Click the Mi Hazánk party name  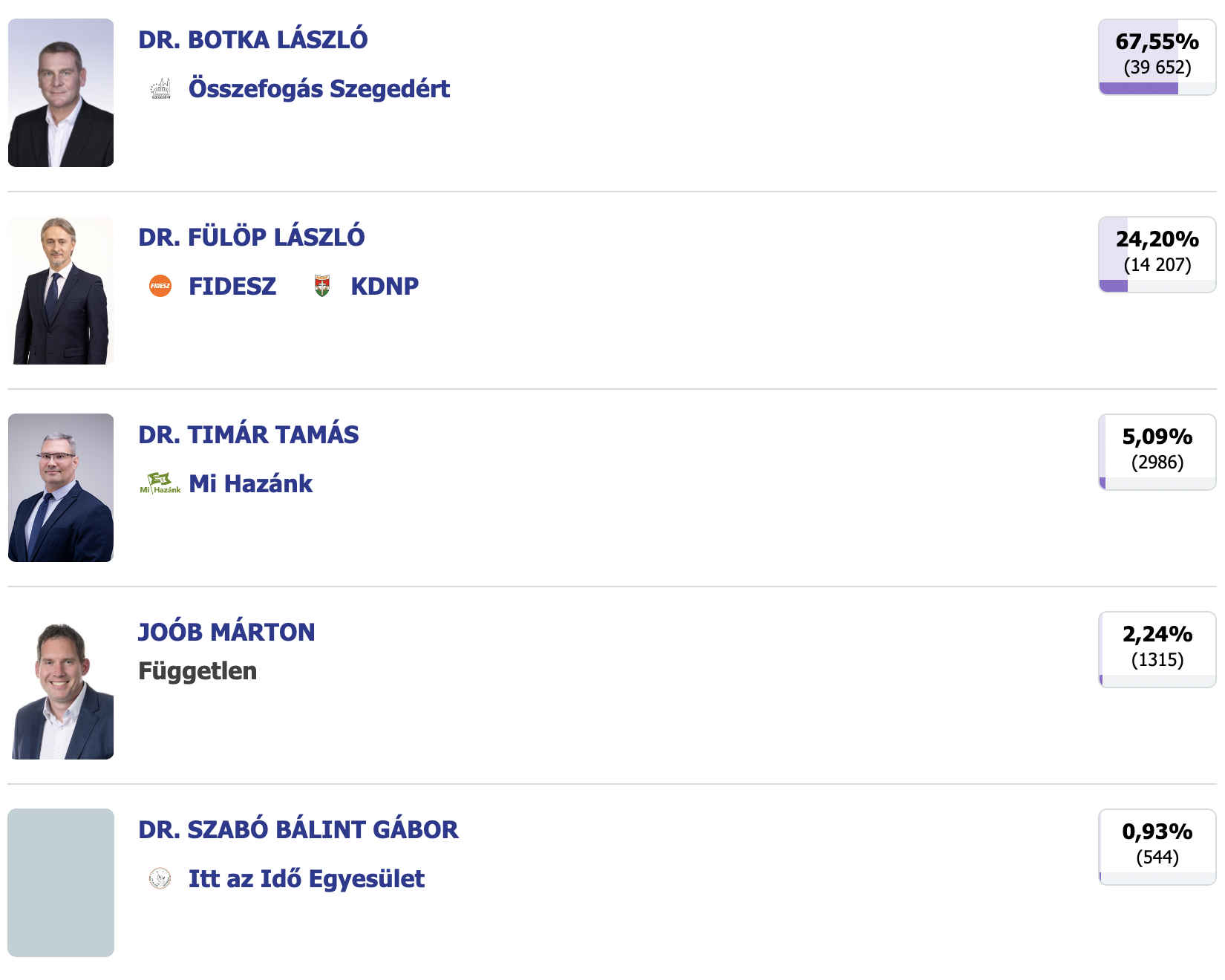(251, 484)
